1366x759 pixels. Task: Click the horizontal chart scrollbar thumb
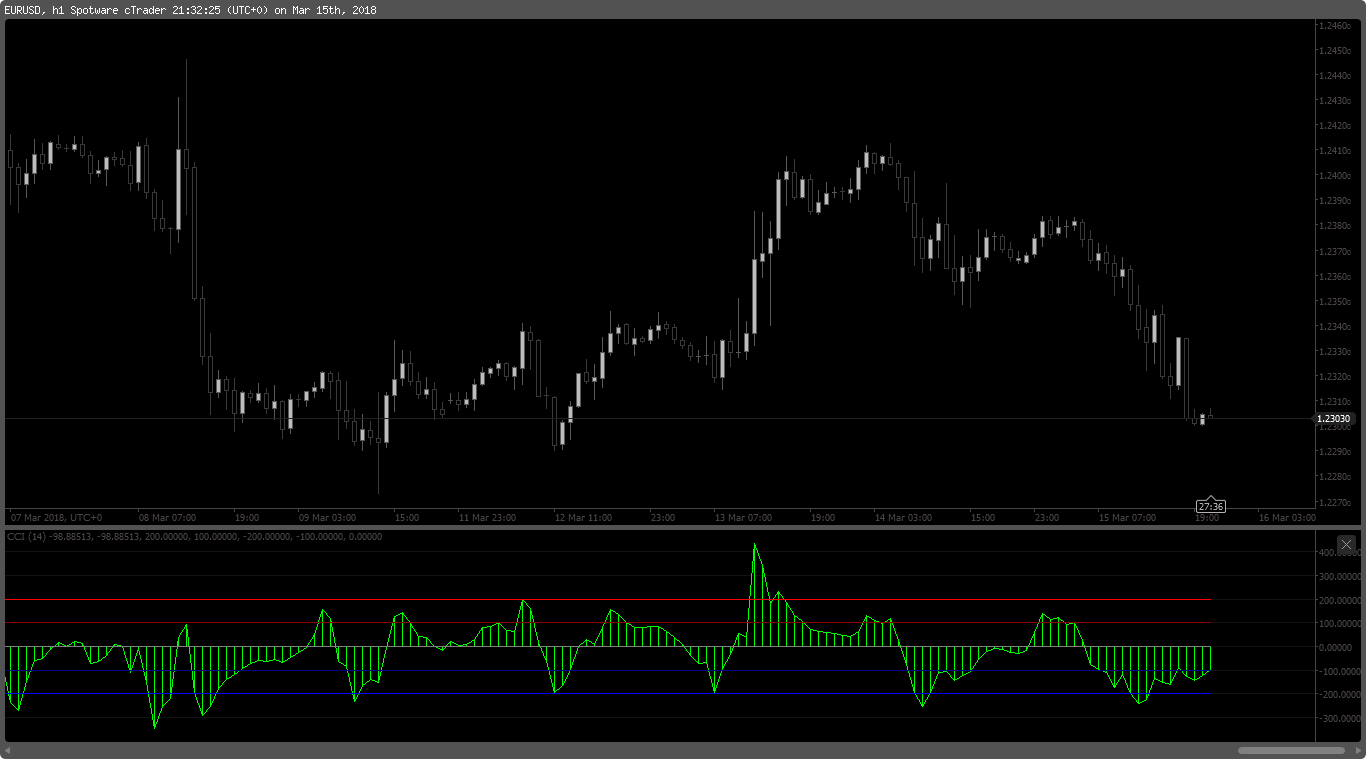tap(1291, 750)
